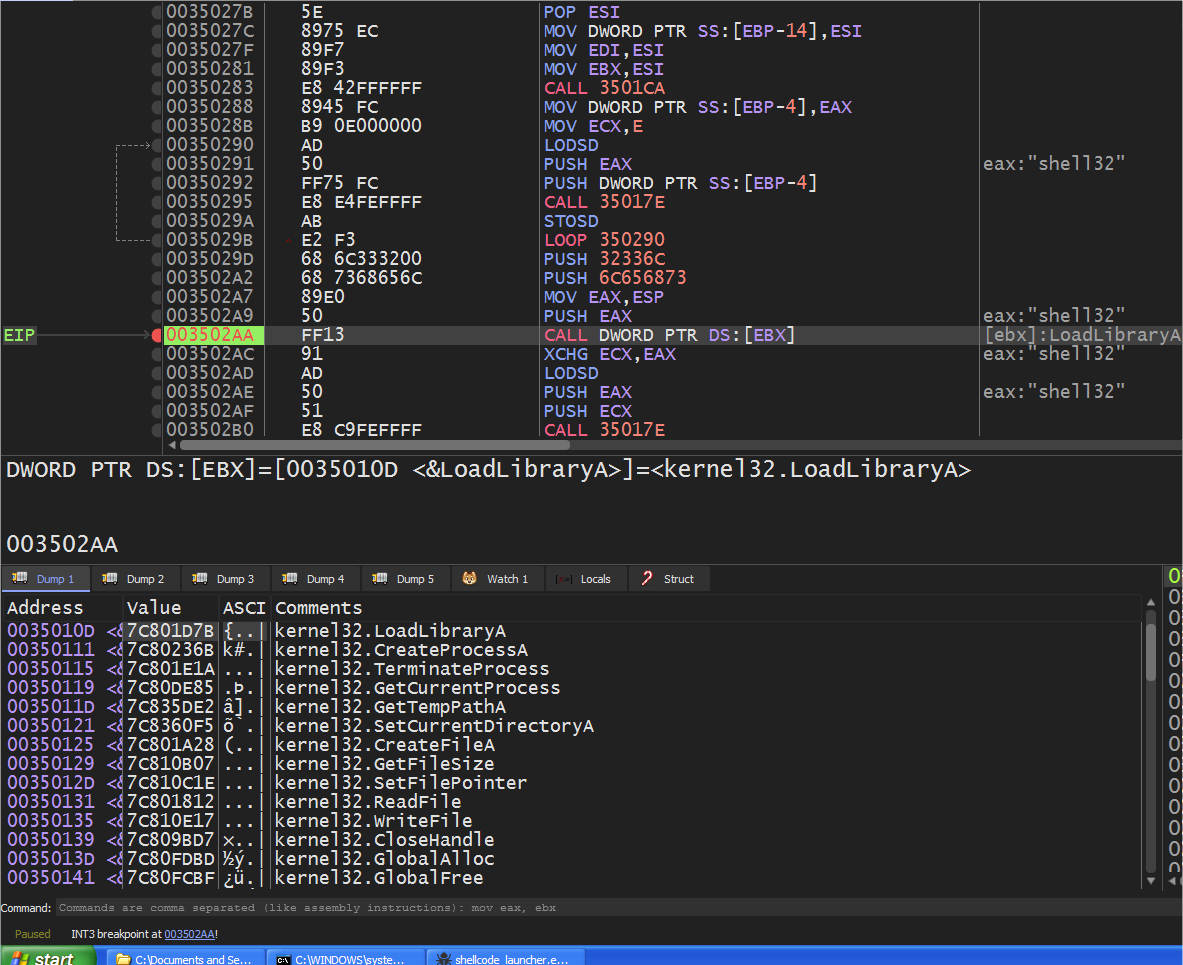Toggle breakpoint bullet at address 003502B0
The width and height of the screenshot is (1183, 965).
coord(156,430)
